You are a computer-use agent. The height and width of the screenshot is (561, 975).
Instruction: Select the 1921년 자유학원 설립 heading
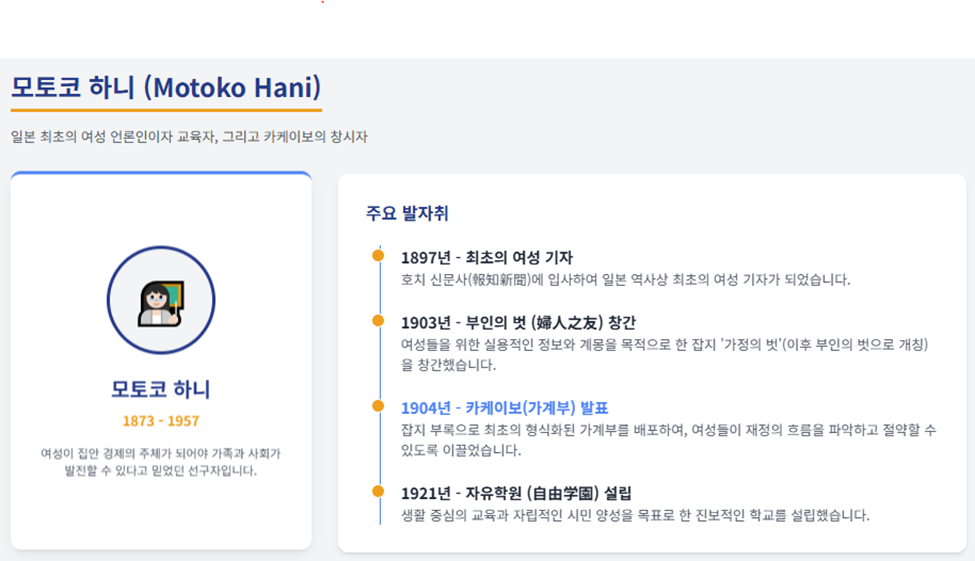click(516, 493)
